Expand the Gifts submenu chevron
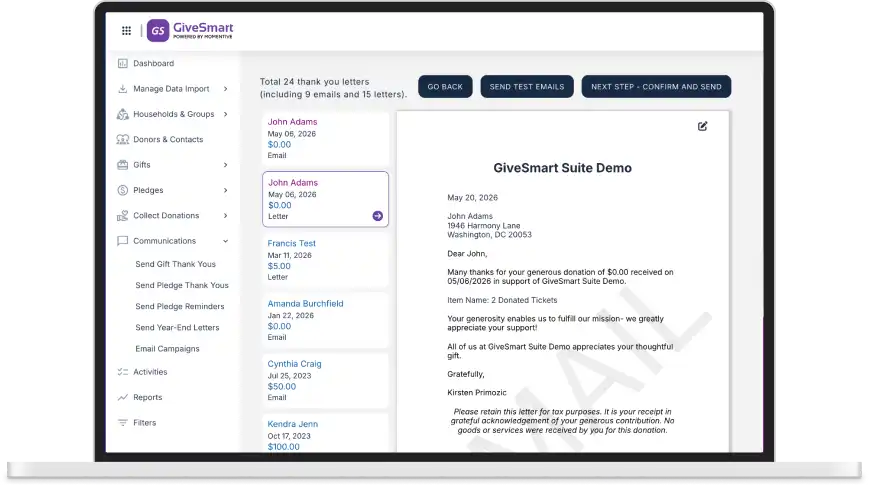Viewport: 869px width, 486px height. click(x=226, y=165)
